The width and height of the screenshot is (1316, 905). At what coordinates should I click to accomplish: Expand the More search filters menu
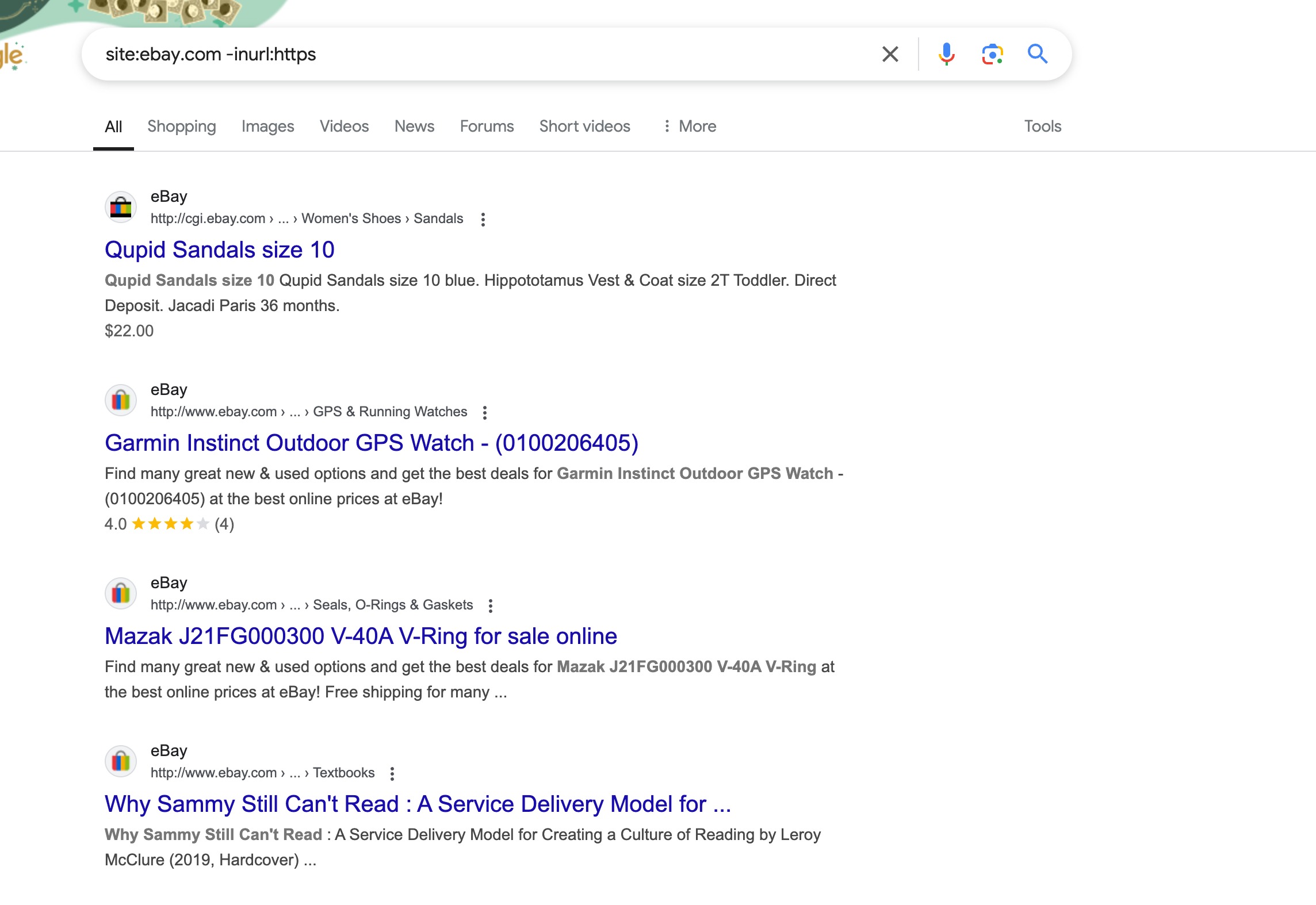tap(690, 126)
